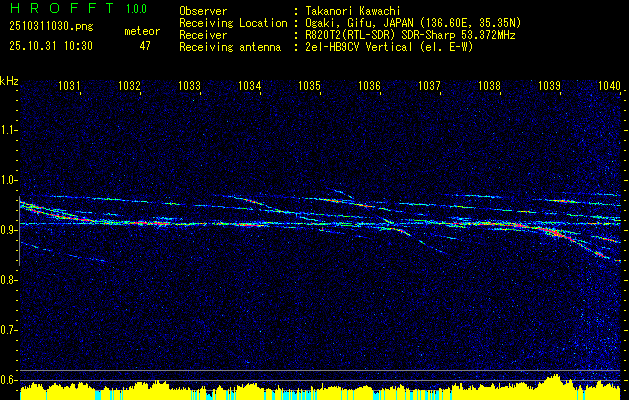Click the 1.1 kHz frequency label
Screen dimensions: 629x400
8,130
